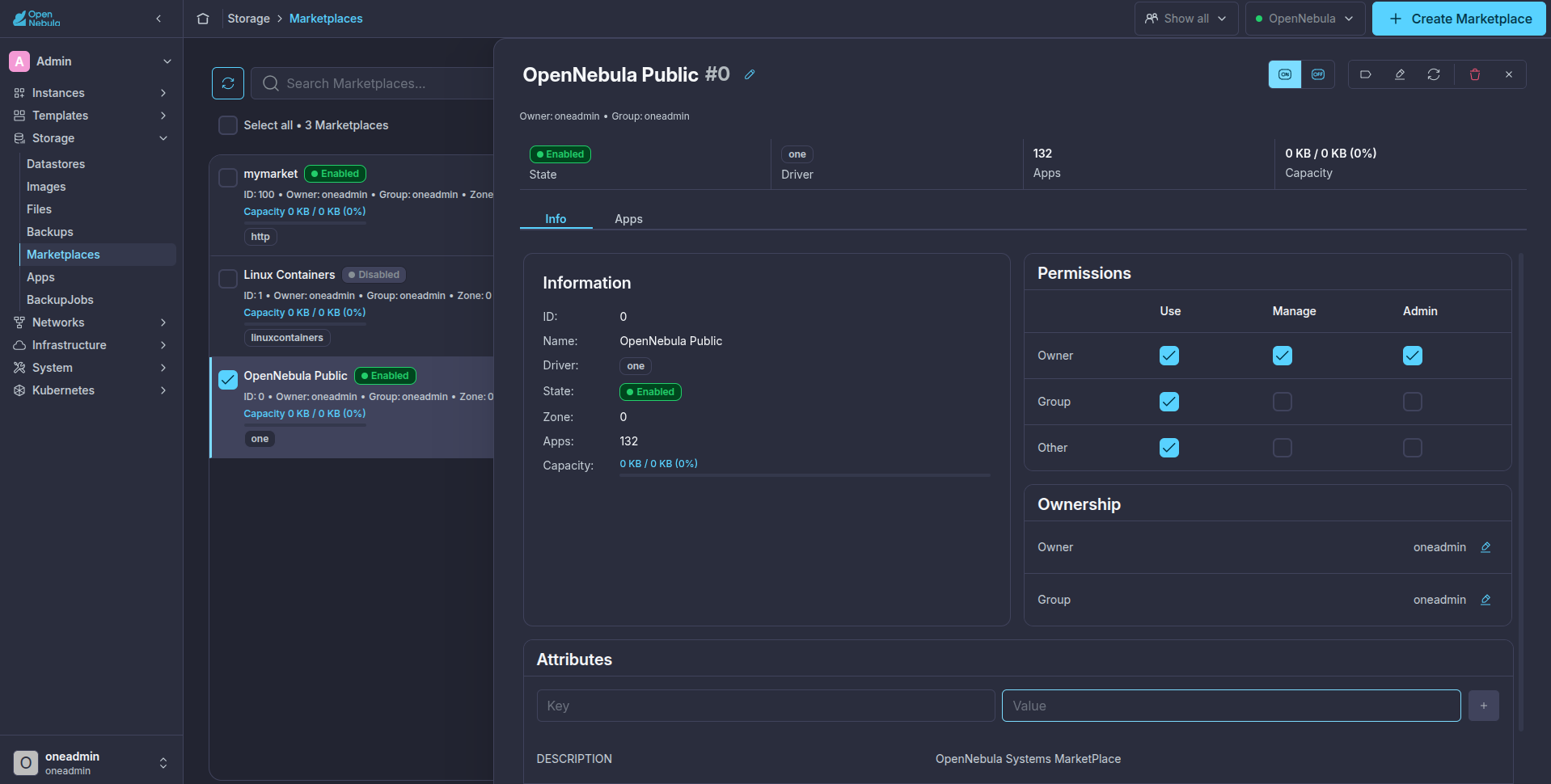This screenshot has height=784, width=1551.
Task: Click the edit pencil in detail toolbar
Action: tap(1400, 74)
